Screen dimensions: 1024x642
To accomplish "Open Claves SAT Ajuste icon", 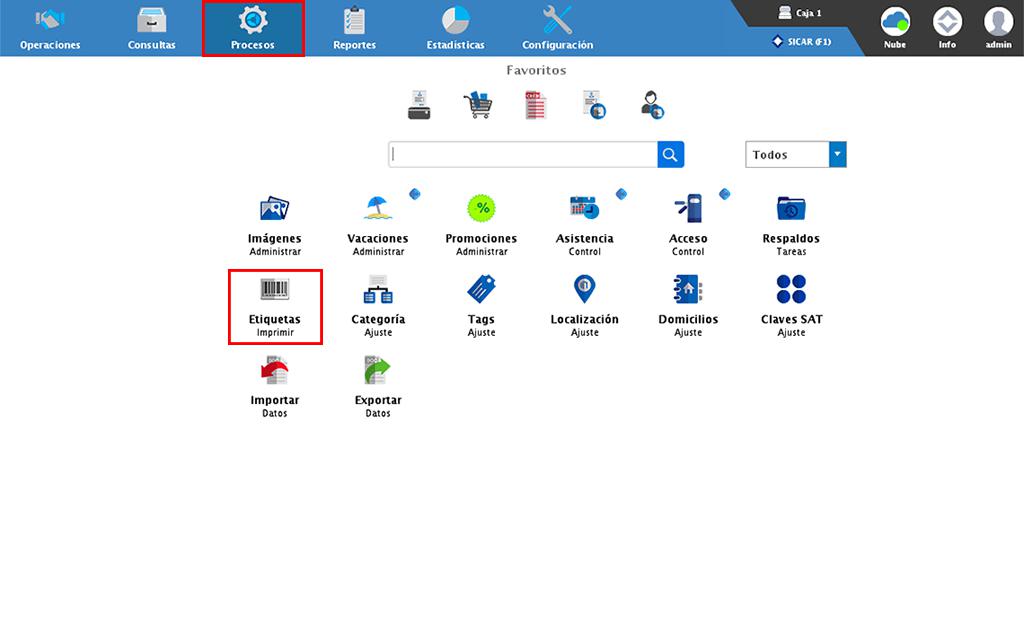I will [791, 290].
